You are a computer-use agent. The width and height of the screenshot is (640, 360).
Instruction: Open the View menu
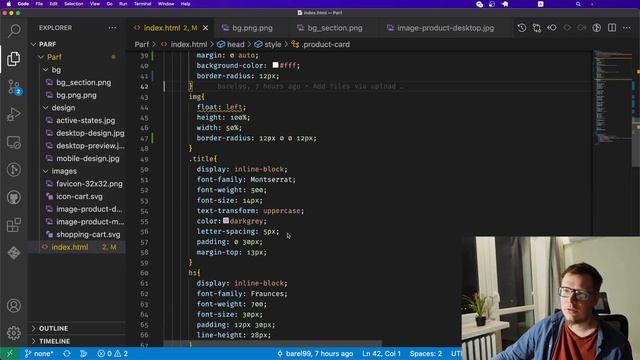tap(95, 4)
